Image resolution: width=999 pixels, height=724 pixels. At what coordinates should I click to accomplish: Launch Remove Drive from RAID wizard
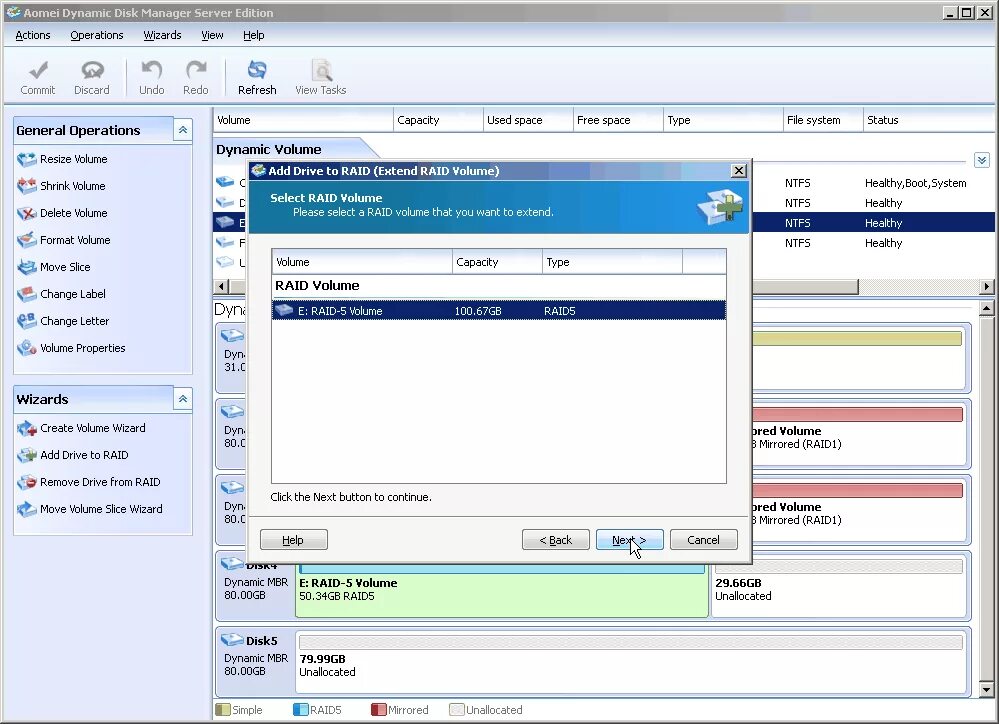click(89, 482)
